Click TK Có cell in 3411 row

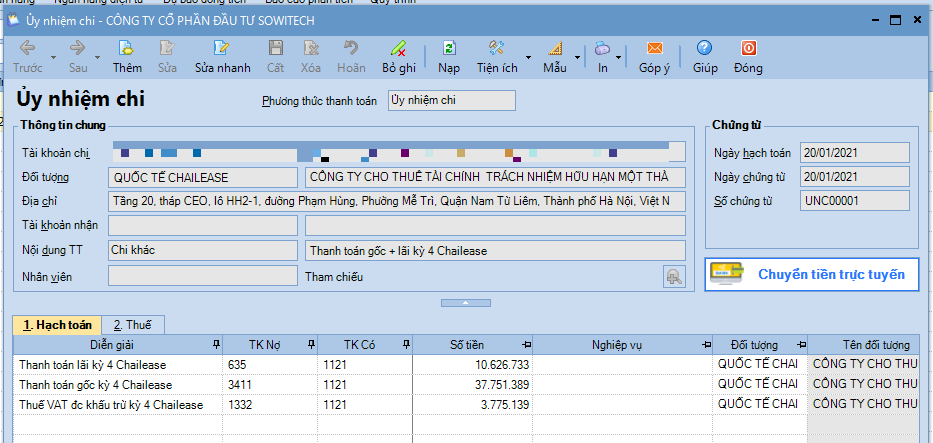tap(365, 385)
